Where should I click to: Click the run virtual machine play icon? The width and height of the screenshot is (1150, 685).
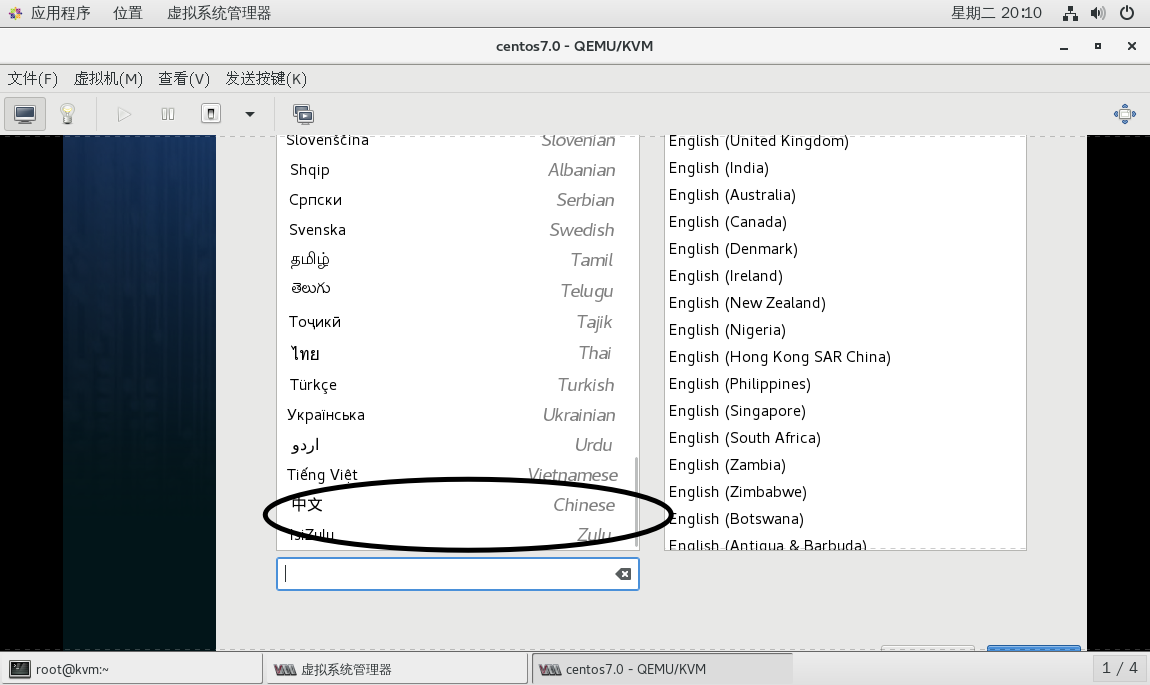point(124,114)
